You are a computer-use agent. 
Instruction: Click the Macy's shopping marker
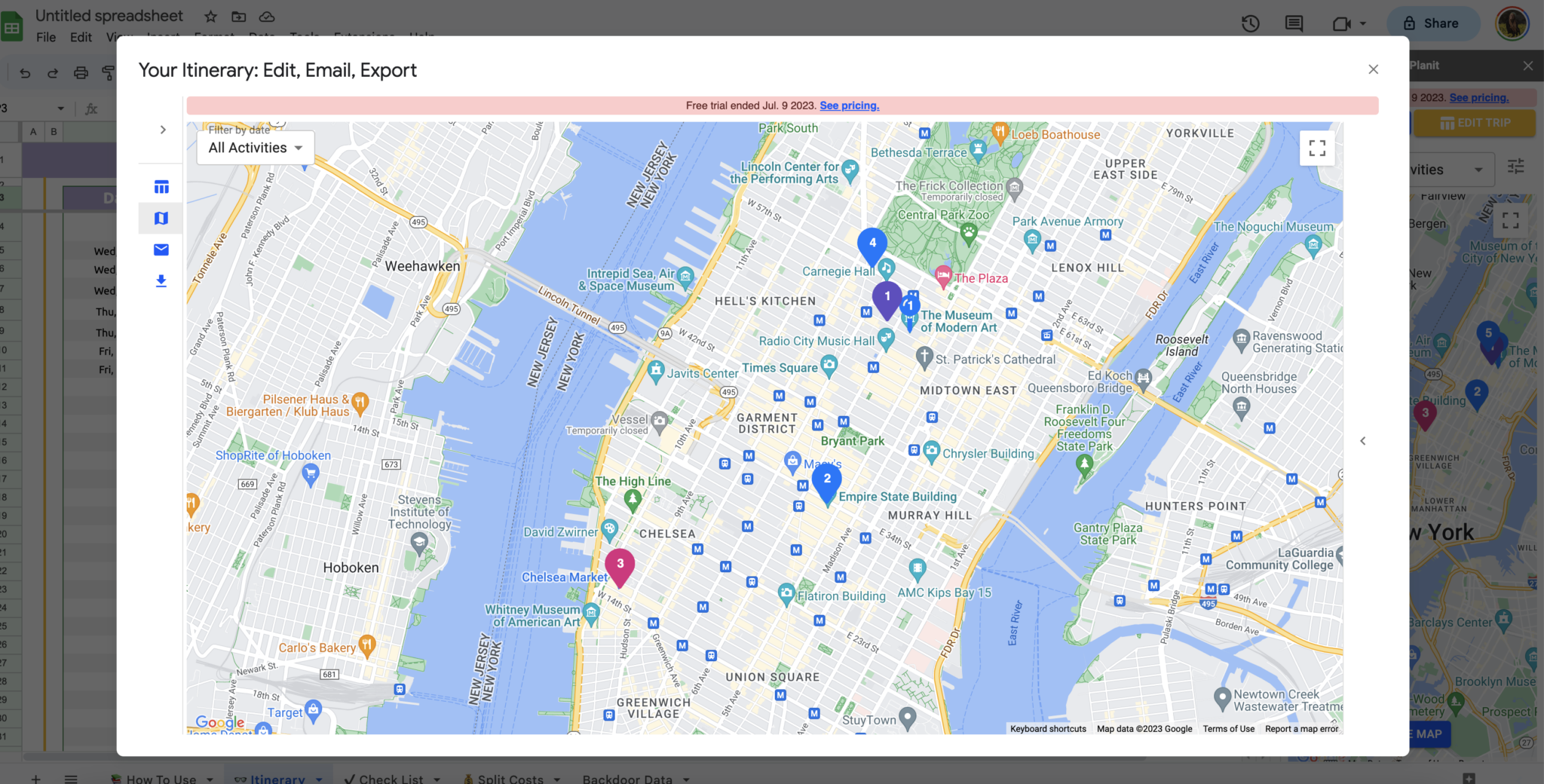click(x=792, y=461)
